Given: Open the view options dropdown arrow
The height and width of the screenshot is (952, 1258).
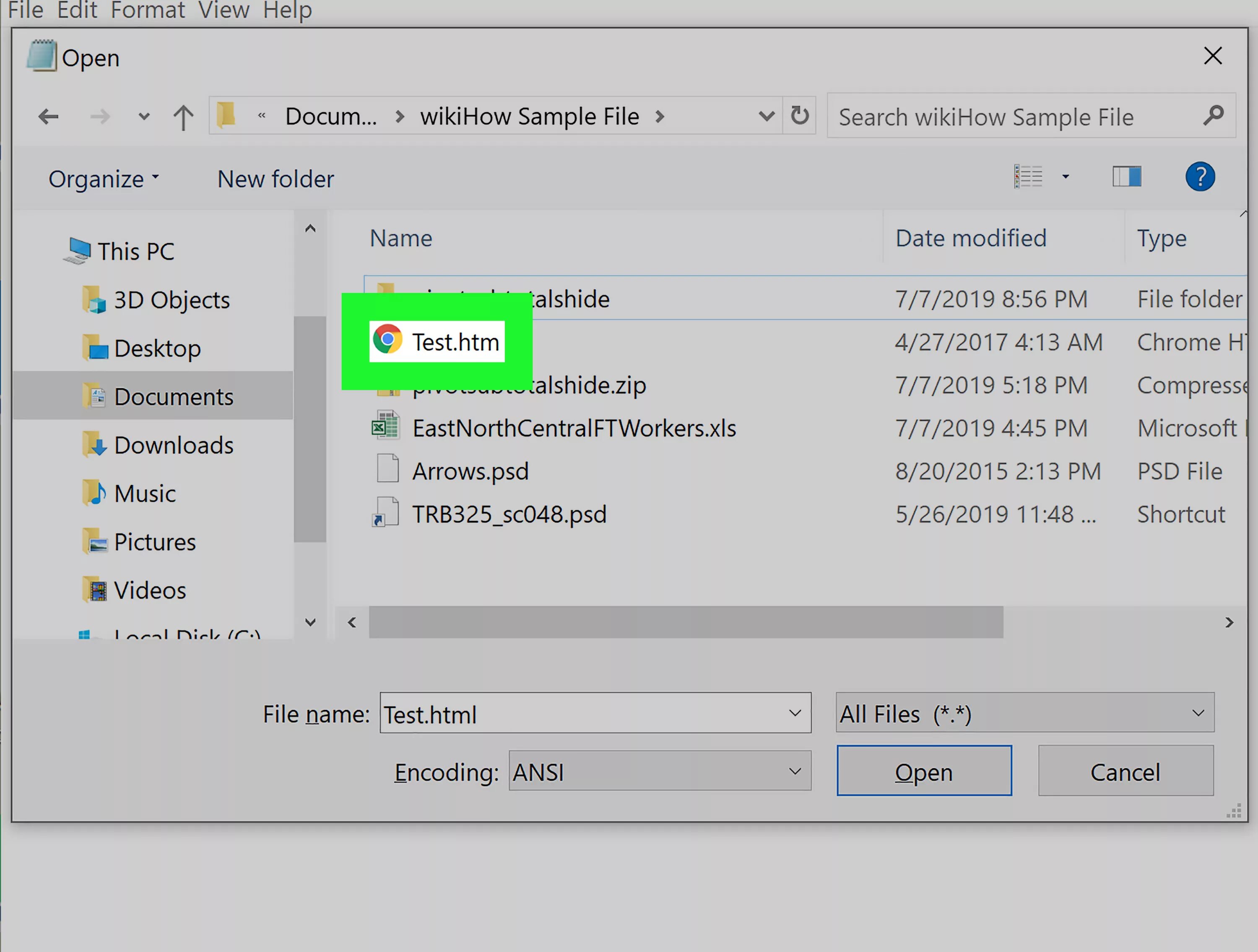Looking at the screenshot, I should click(x=1066, y=177).
